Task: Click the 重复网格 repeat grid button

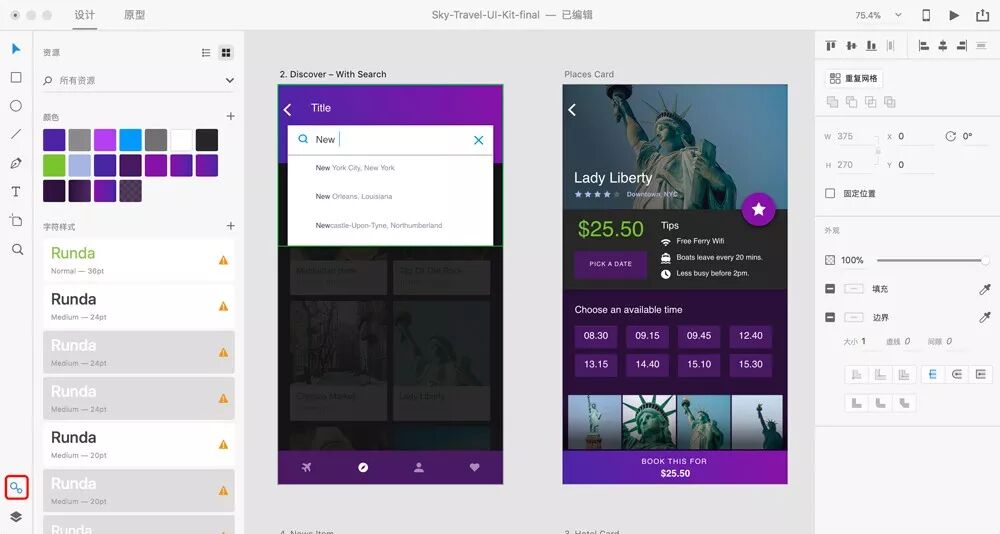Action: (854, 78)
